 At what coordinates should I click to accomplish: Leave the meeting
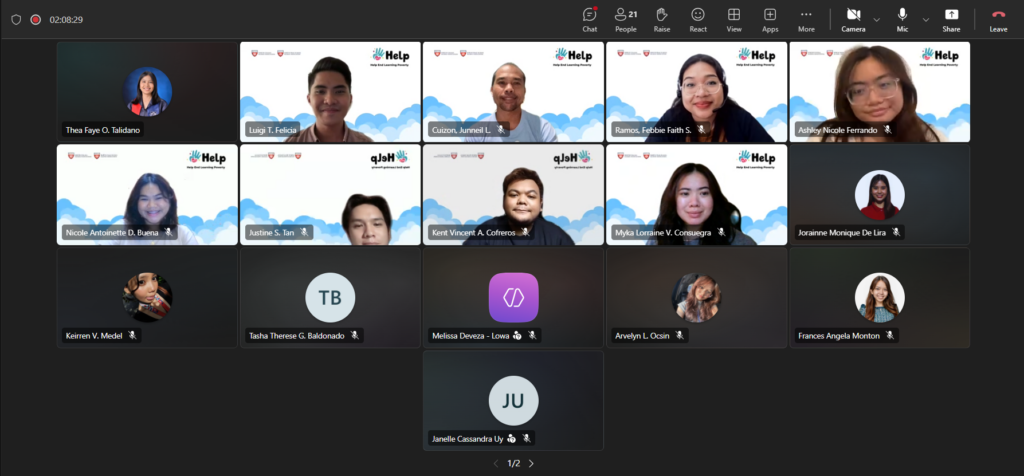click(x=998, y=20)
